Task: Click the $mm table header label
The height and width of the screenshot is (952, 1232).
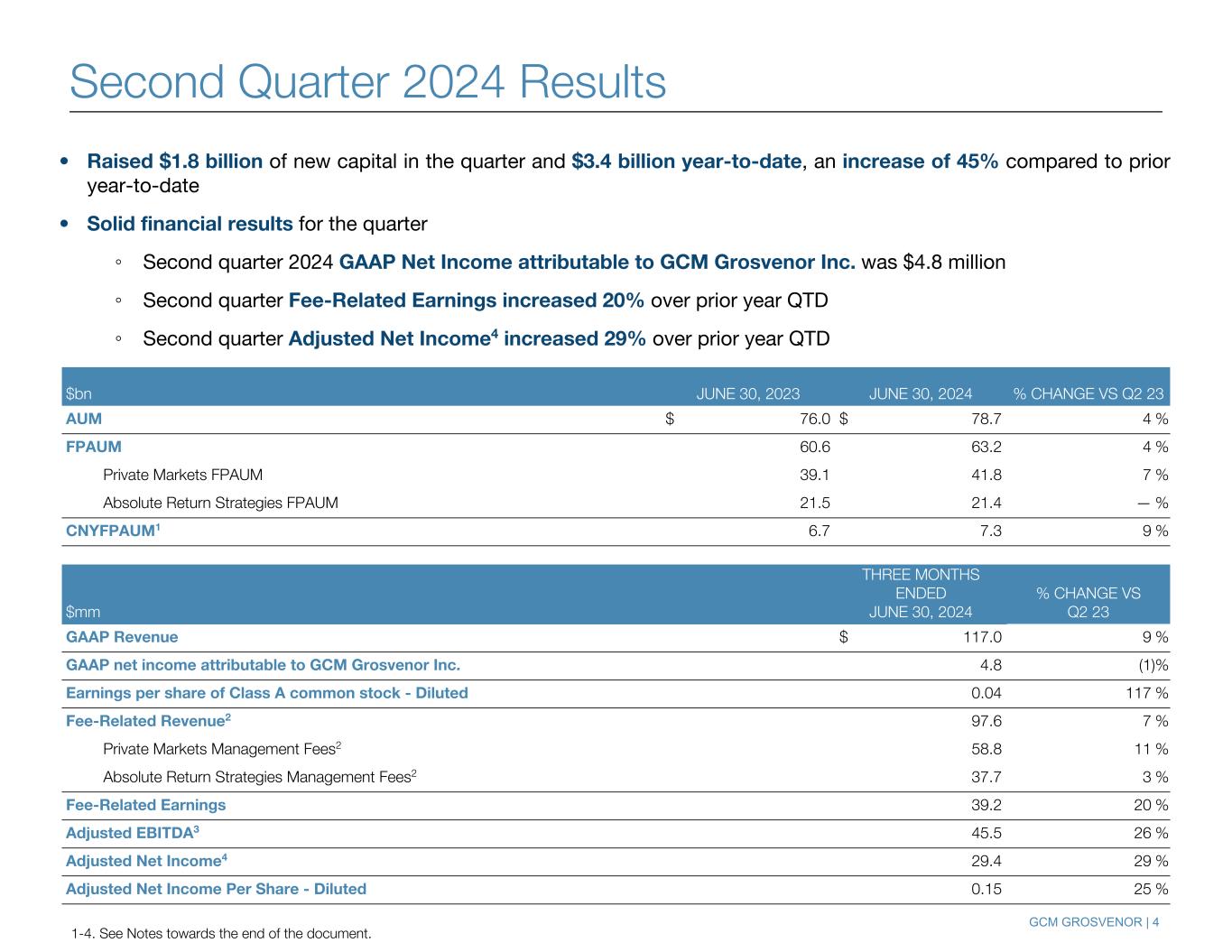Action: click(83, 612)
